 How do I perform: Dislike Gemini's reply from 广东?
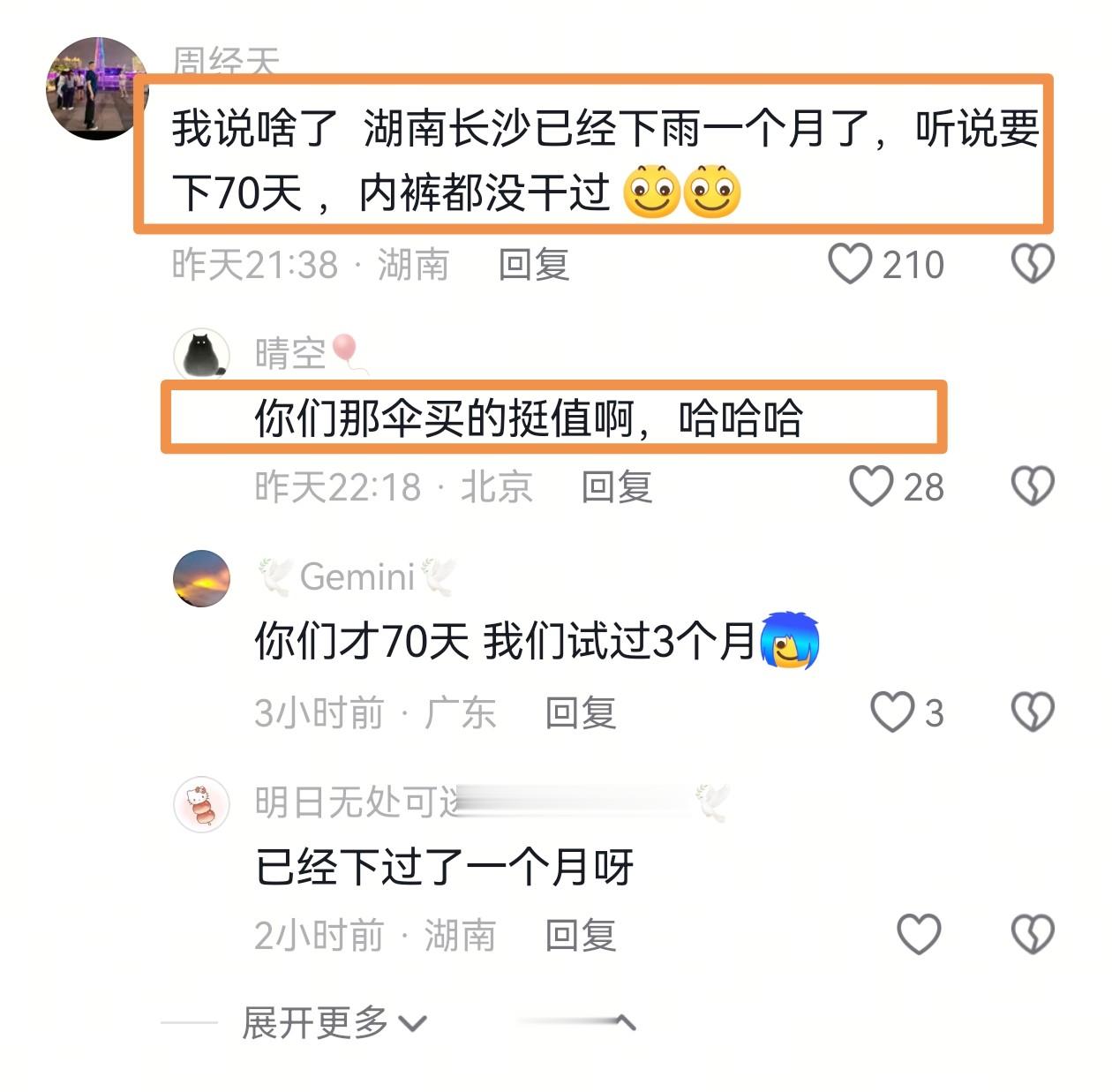pos(1032,712)
